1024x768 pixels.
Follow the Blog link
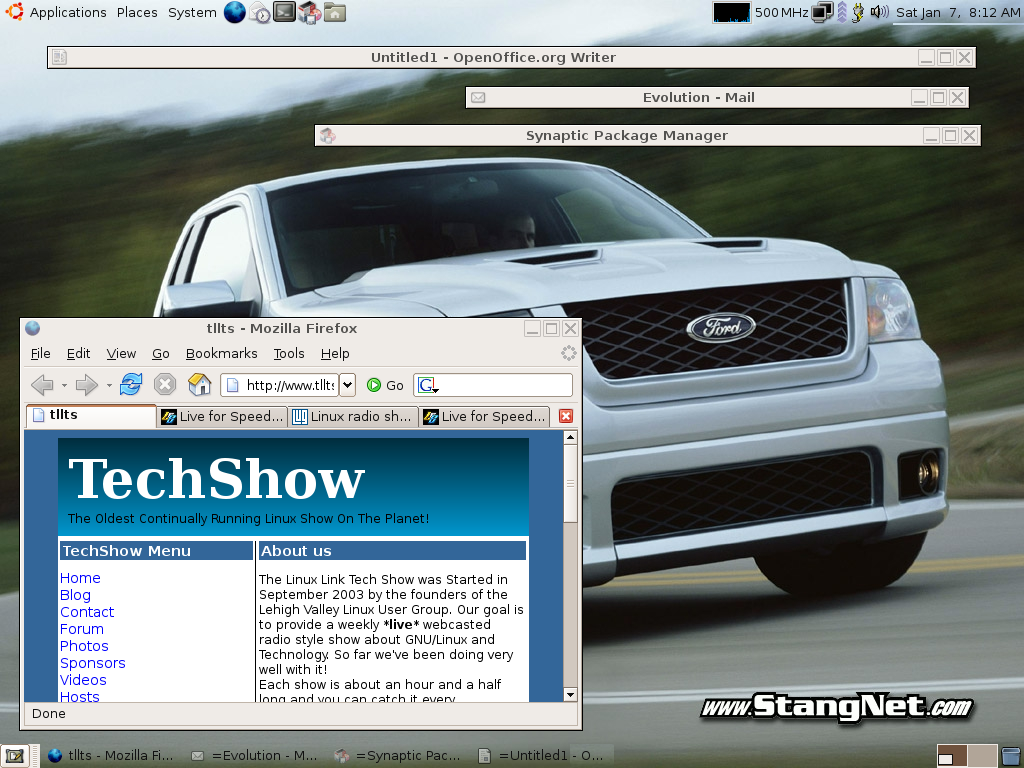tap(75, 595)
